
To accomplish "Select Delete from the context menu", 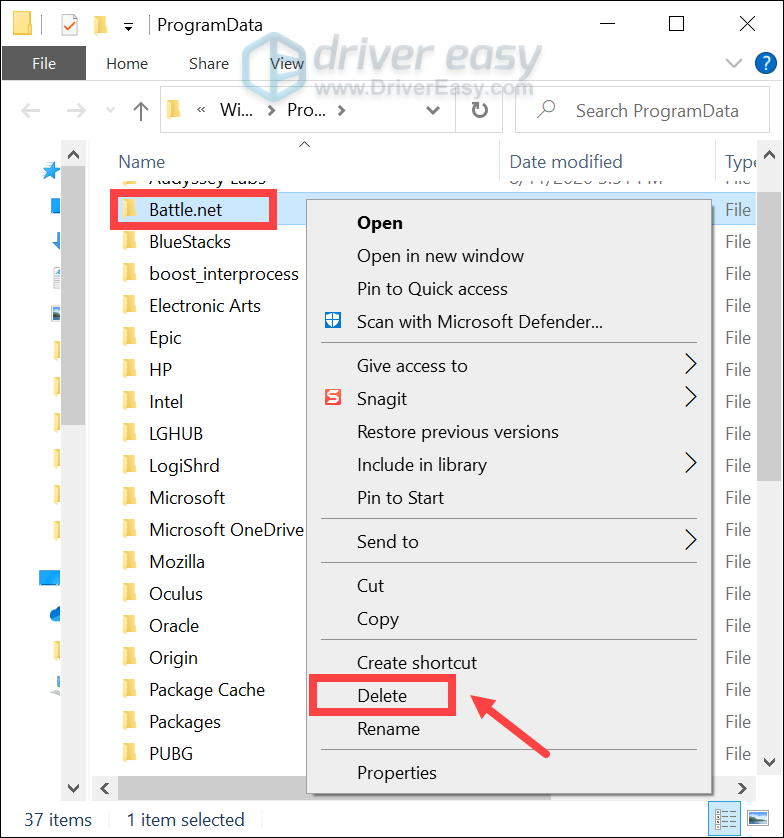I will (382, 696).
